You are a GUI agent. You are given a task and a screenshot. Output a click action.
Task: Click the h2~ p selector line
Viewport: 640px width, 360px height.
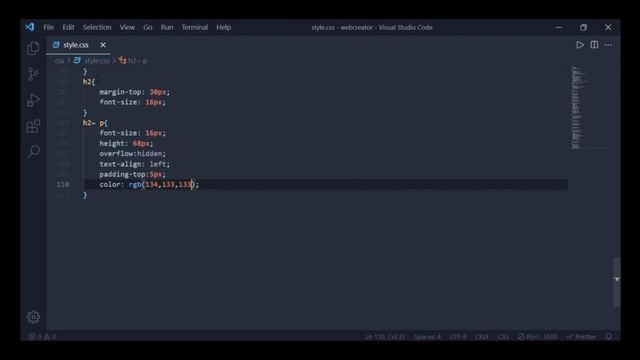95,123
